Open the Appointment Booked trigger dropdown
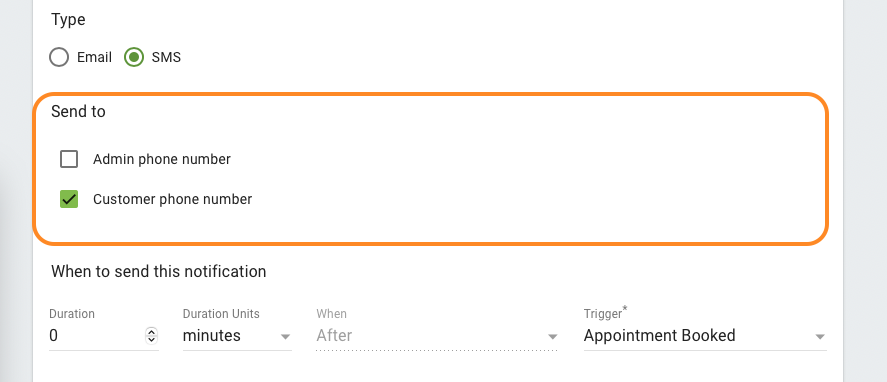 click(705, 336)
